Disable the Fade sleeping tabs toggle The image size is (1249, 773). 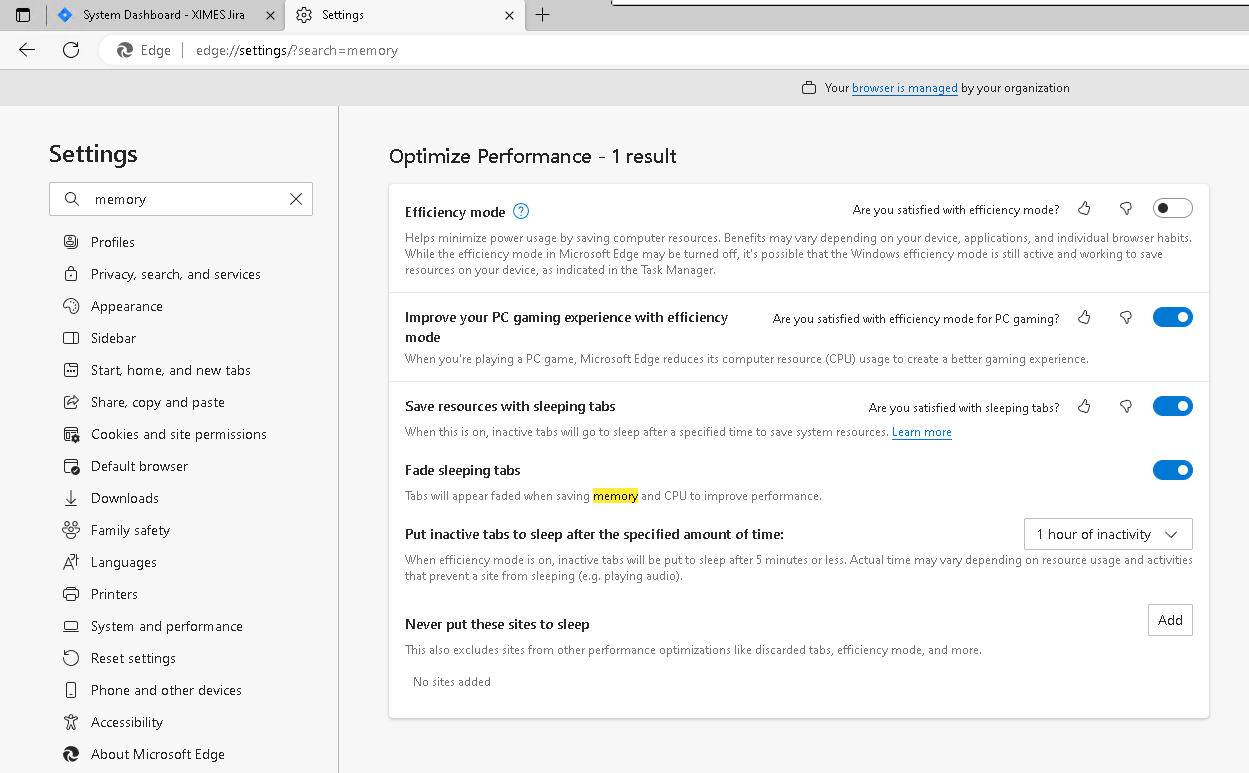click(x=1173, y=470)
